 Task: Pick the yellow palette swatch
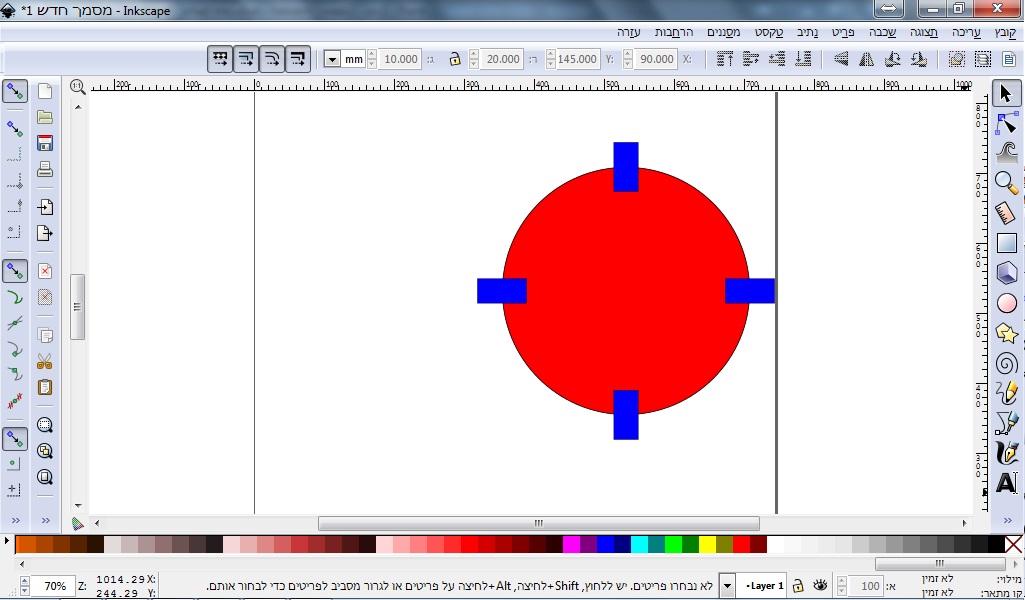(707, 544)
